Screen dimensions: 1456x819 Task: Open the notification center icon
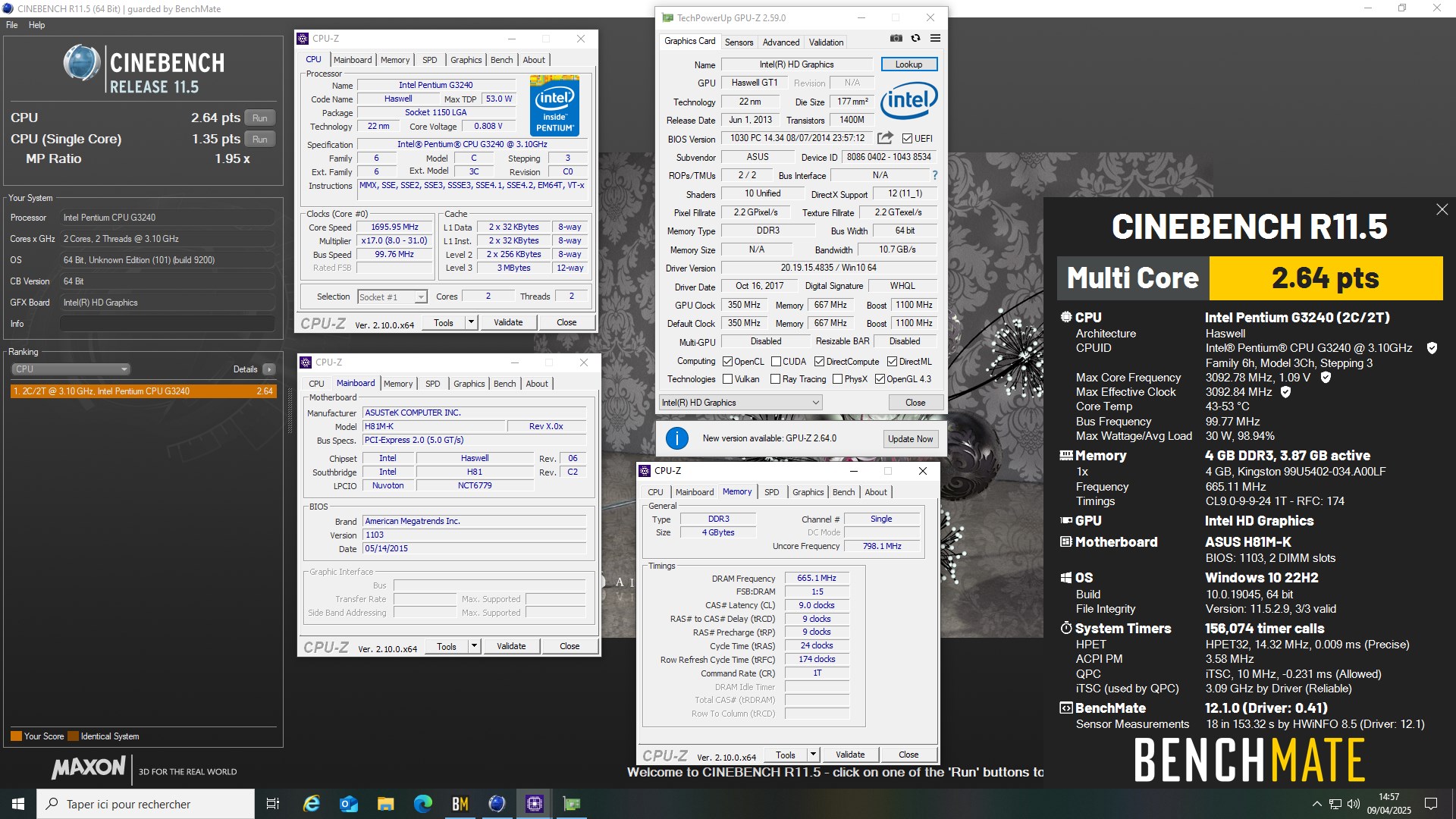coord(1431,804)
